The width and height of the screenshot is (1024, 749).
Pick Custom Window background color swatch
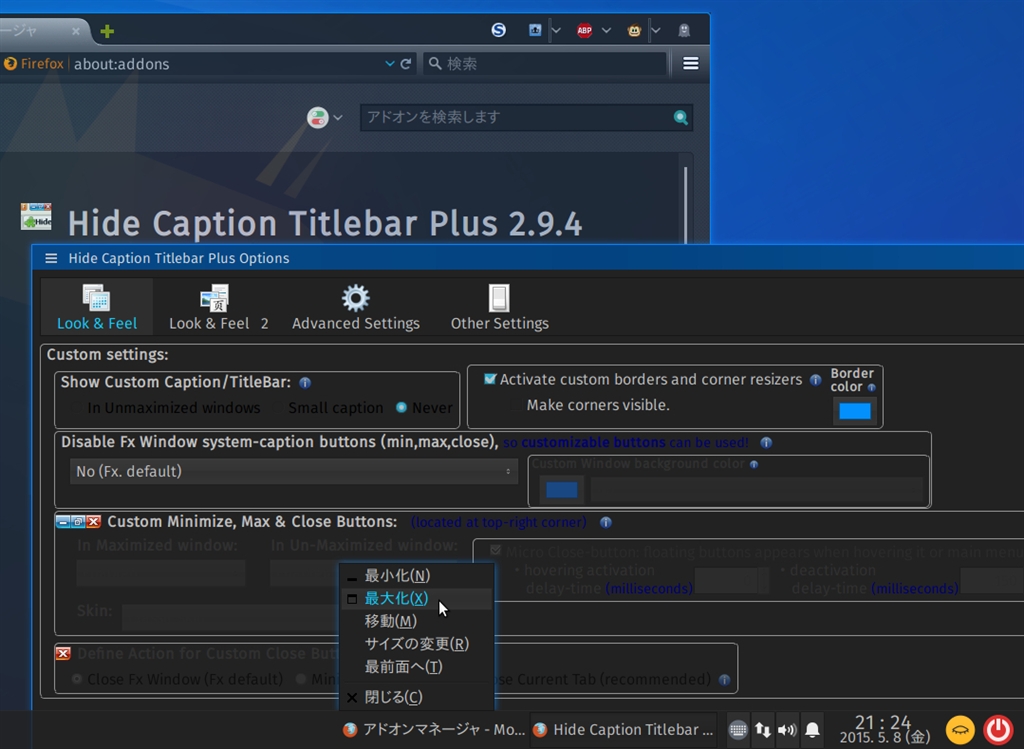[562, 489]
